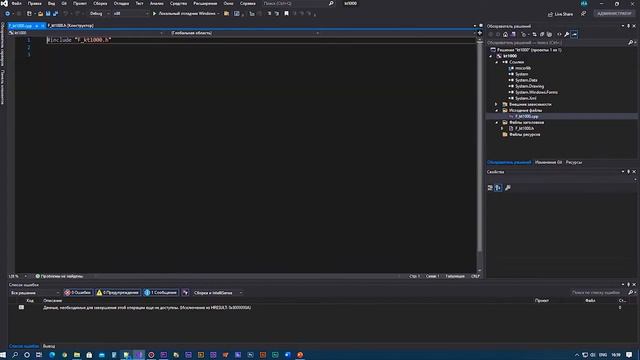
Task: Click the Navigate Back toolbar icon
Action: pyautogui.click(x=7, y=13)
